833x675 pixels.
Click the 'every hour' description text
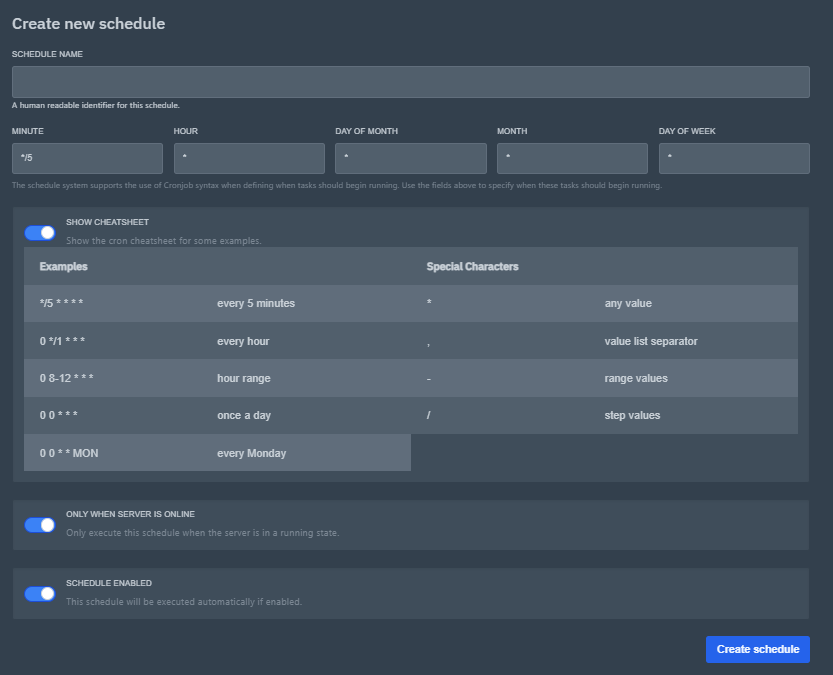(x=243, y=341)
